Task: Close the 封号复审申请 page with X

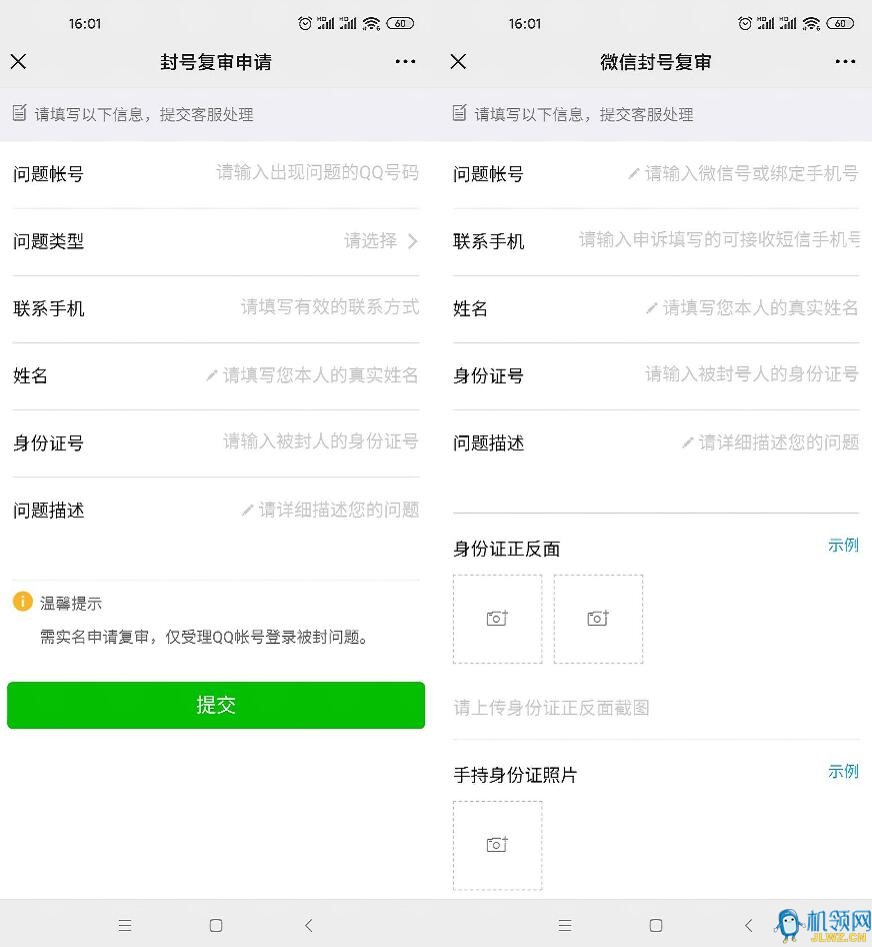Action: pos(18,61)
